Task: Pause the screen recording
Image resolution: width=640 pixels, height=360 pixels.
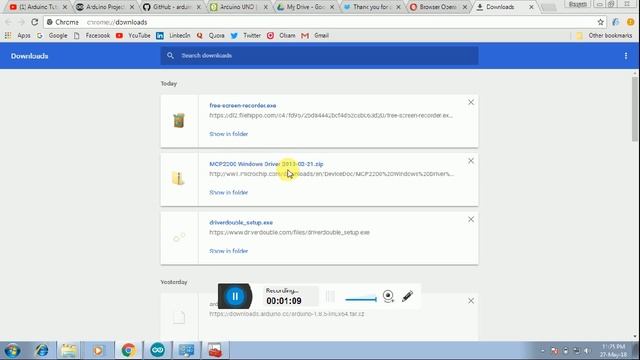Action: coord(235,296)
